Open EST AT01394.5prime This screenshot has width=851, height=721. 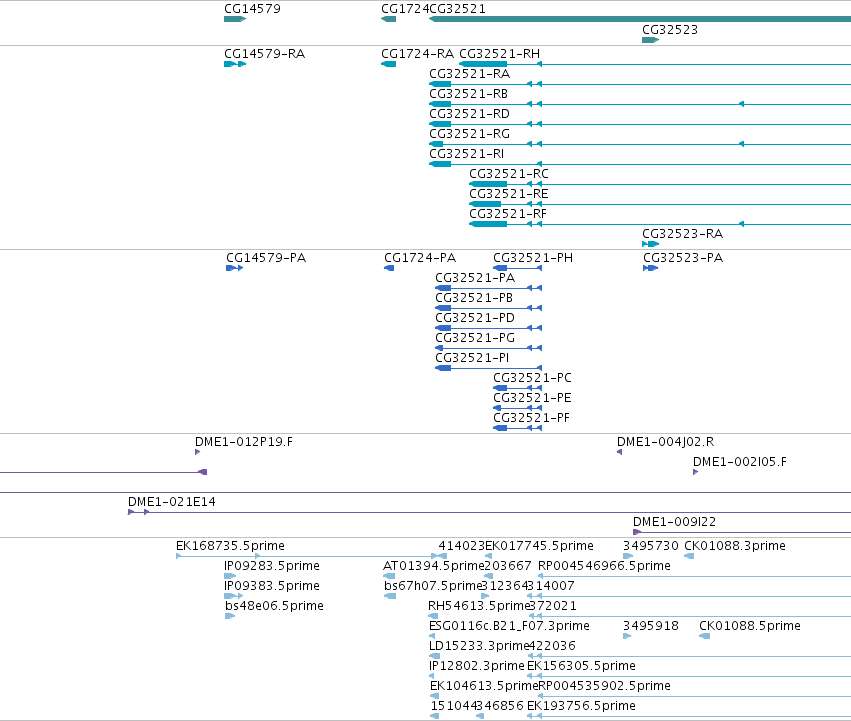coord(433,566)
